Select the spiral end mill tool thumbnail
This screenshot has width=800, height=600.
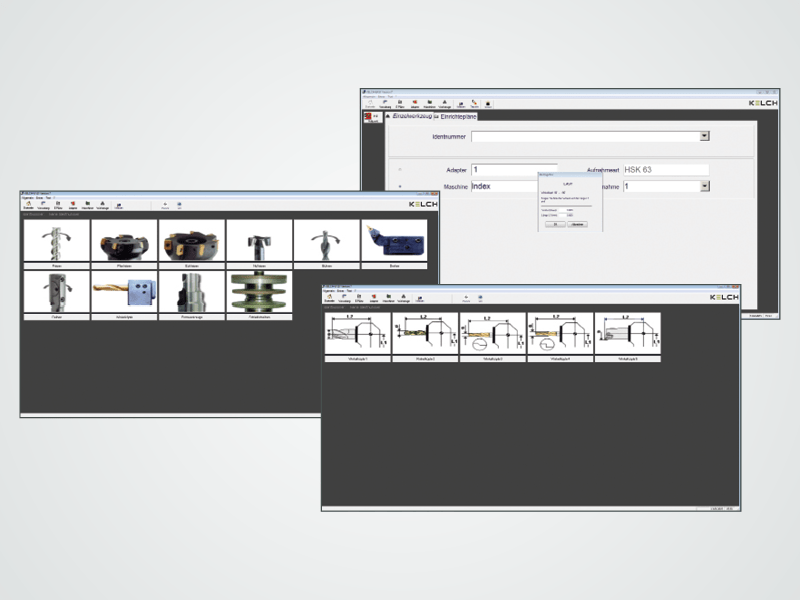click(x=57, y=241)
